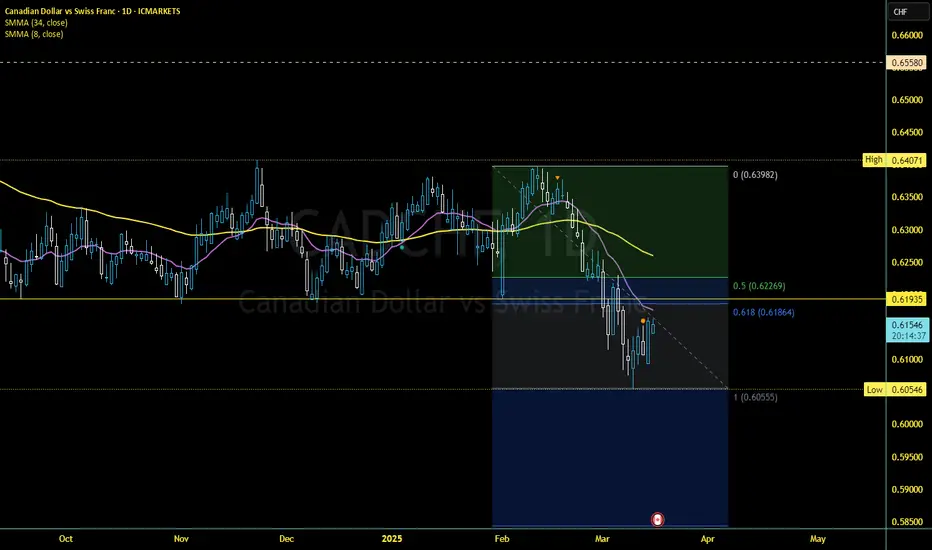Click the 0.60000 price scale value
This screenshot has height=550, width=932.
pyautogui.click(x=907, y=424)
